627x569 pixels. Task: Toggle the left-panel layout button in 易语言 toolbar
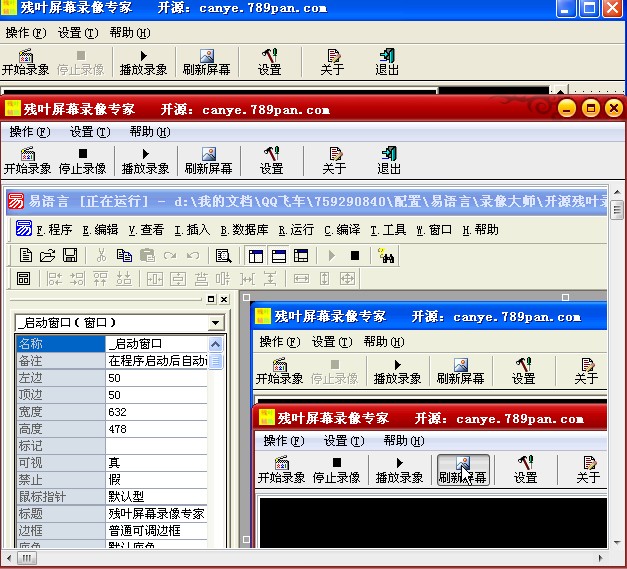point(255,255)
